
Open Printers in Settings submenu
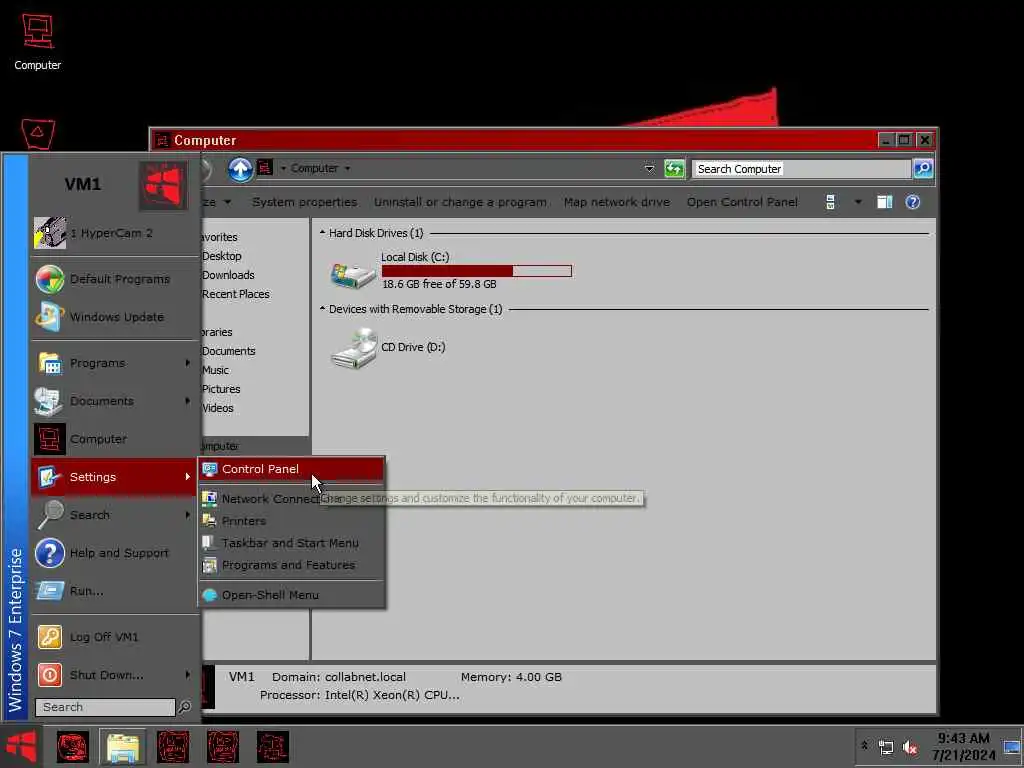pos(292,521)
